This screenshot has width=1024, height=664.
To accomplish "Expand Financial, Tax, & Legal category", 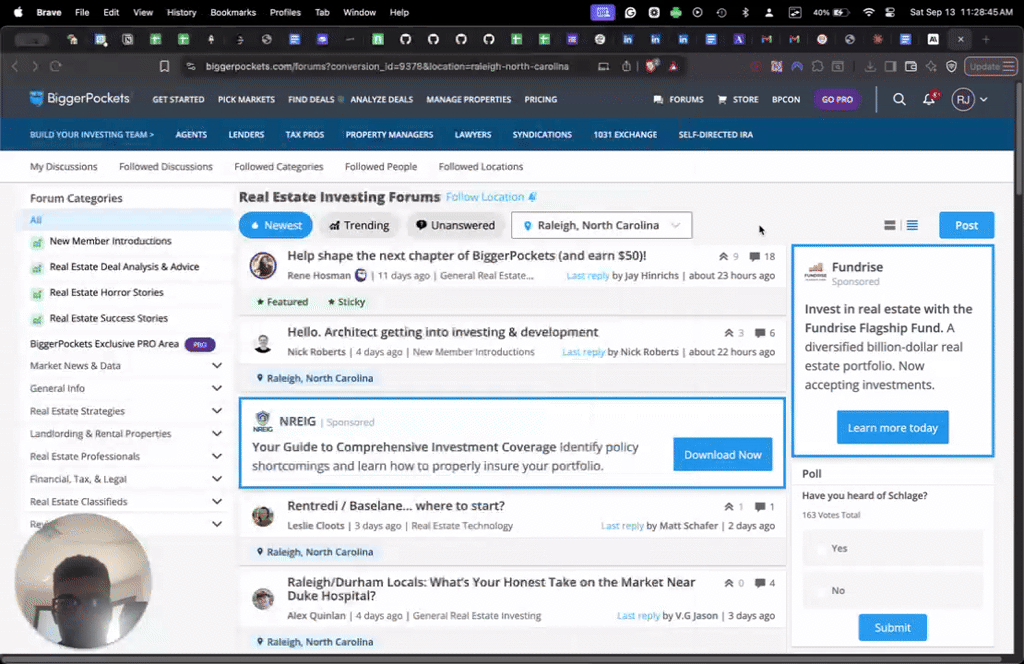I will (x=217, y=479).
